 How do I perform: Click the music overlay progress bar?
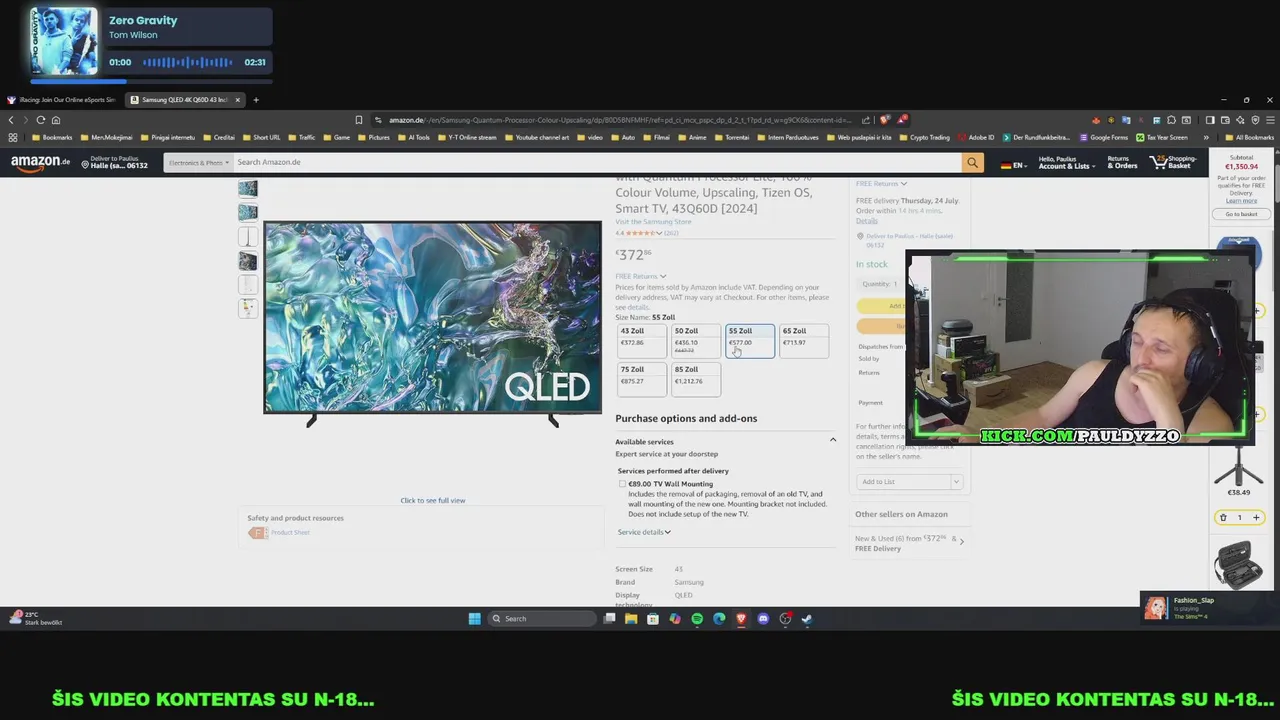(x=150, y=81)
